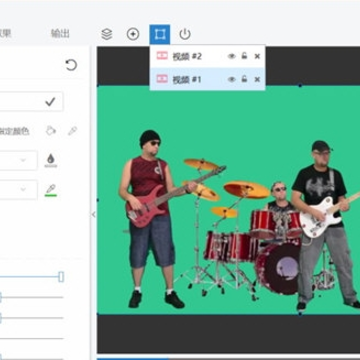Click the paint bucket icon

click(x=51, y=131)
